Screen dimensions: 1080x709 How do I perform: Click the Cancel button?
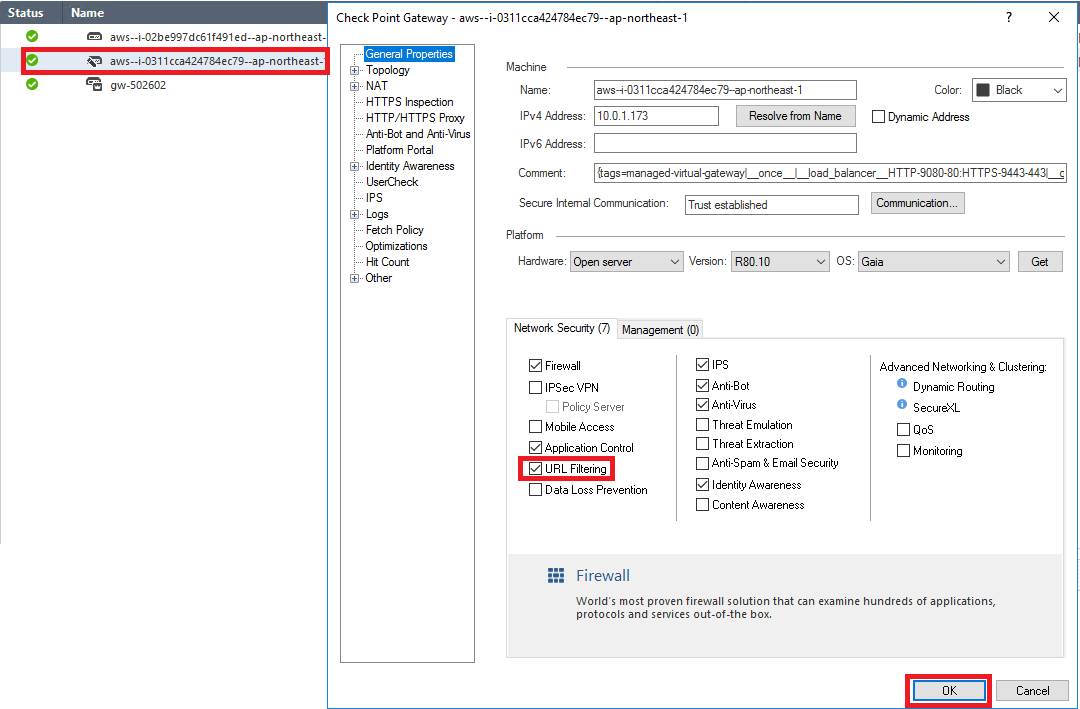(x=1032, y=690)
